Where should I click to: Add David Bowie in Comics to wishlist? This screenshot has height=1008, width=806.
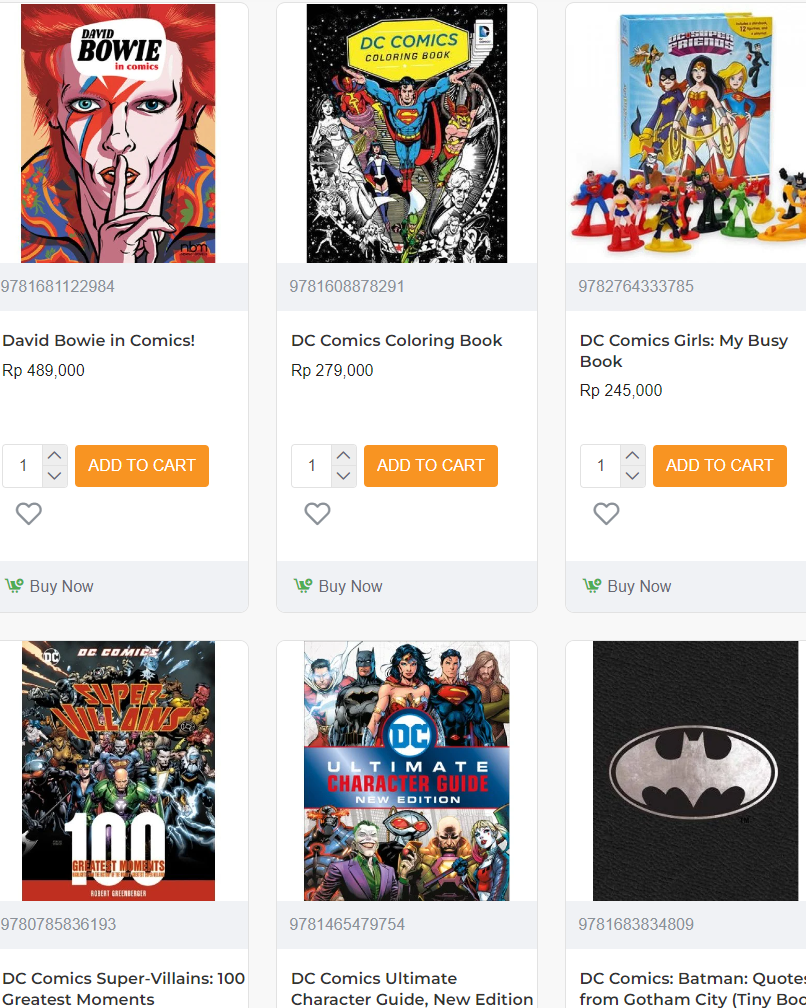(29, 514)
